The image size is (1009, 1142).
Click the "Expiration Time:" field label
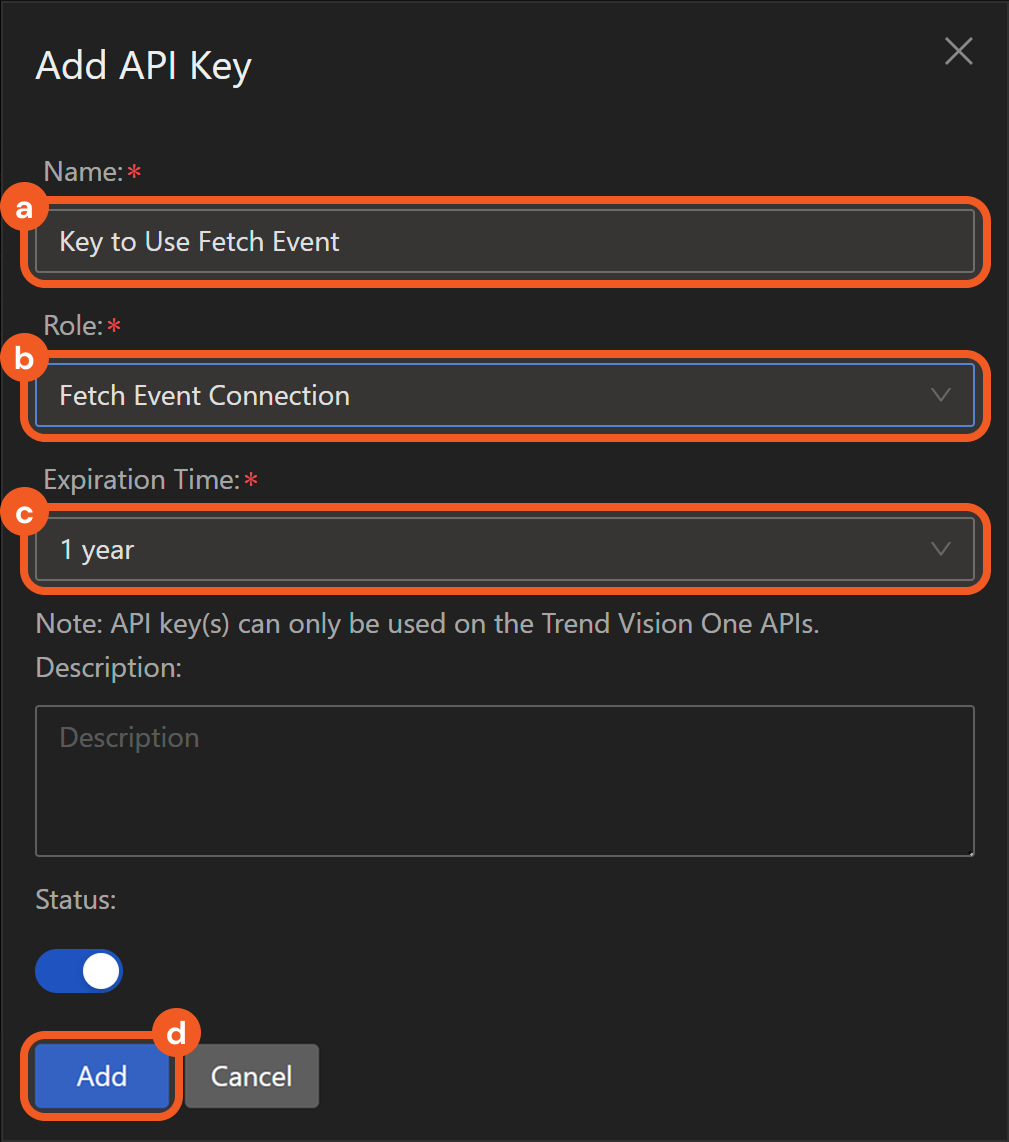(x=140, y=480)
